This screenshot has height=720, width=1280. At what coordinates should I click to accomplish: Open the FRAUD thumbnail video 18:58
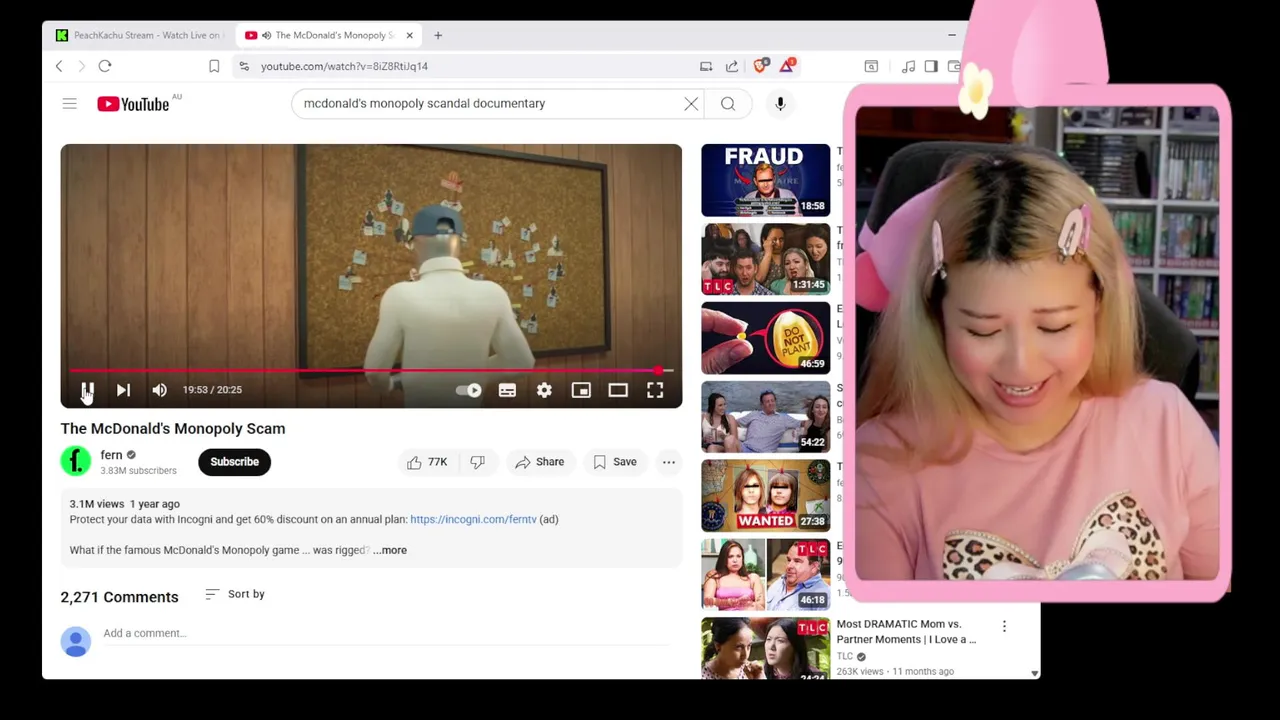[765, 180]
